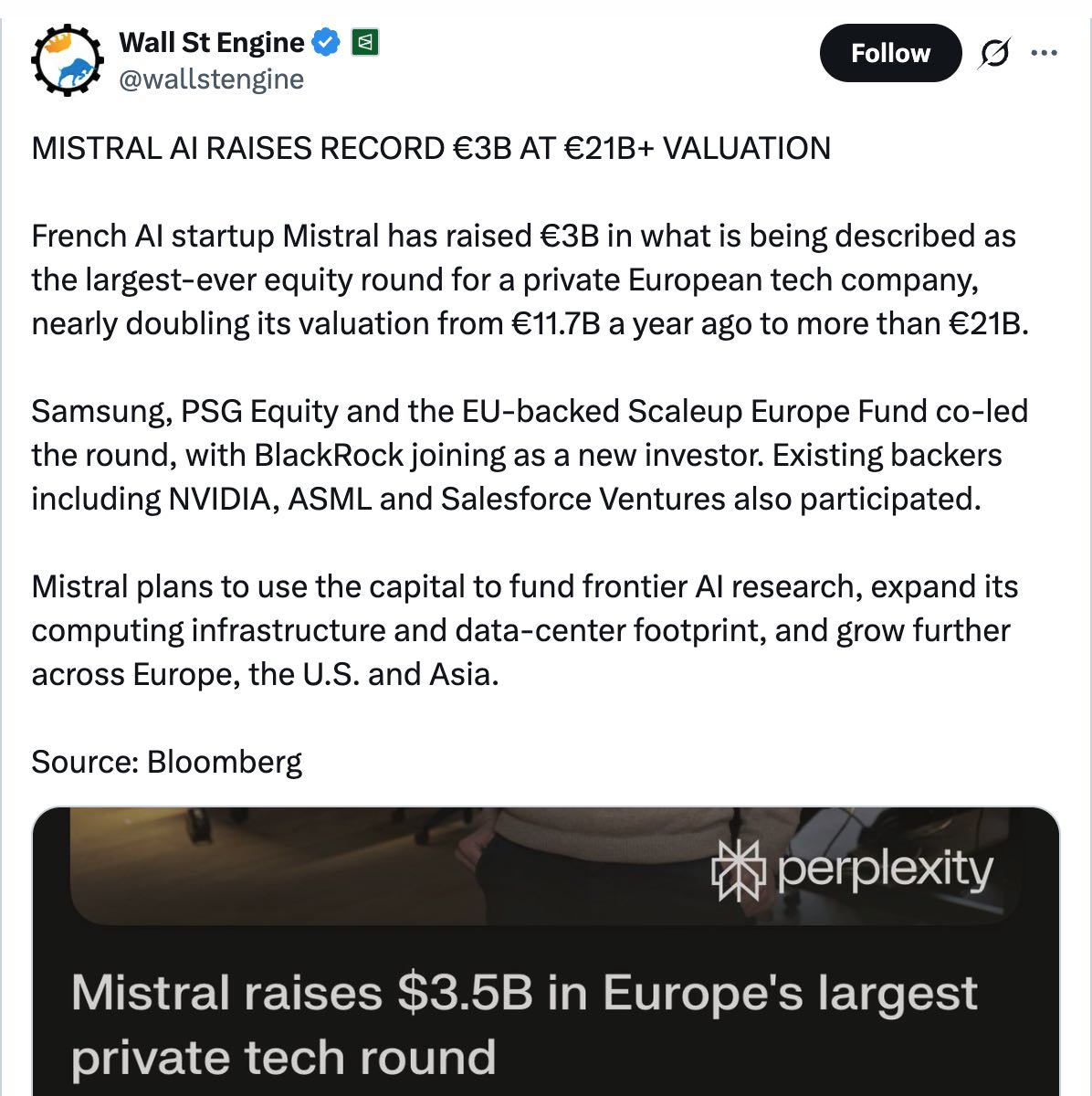Visit the @wallstengine handle link

212,79
